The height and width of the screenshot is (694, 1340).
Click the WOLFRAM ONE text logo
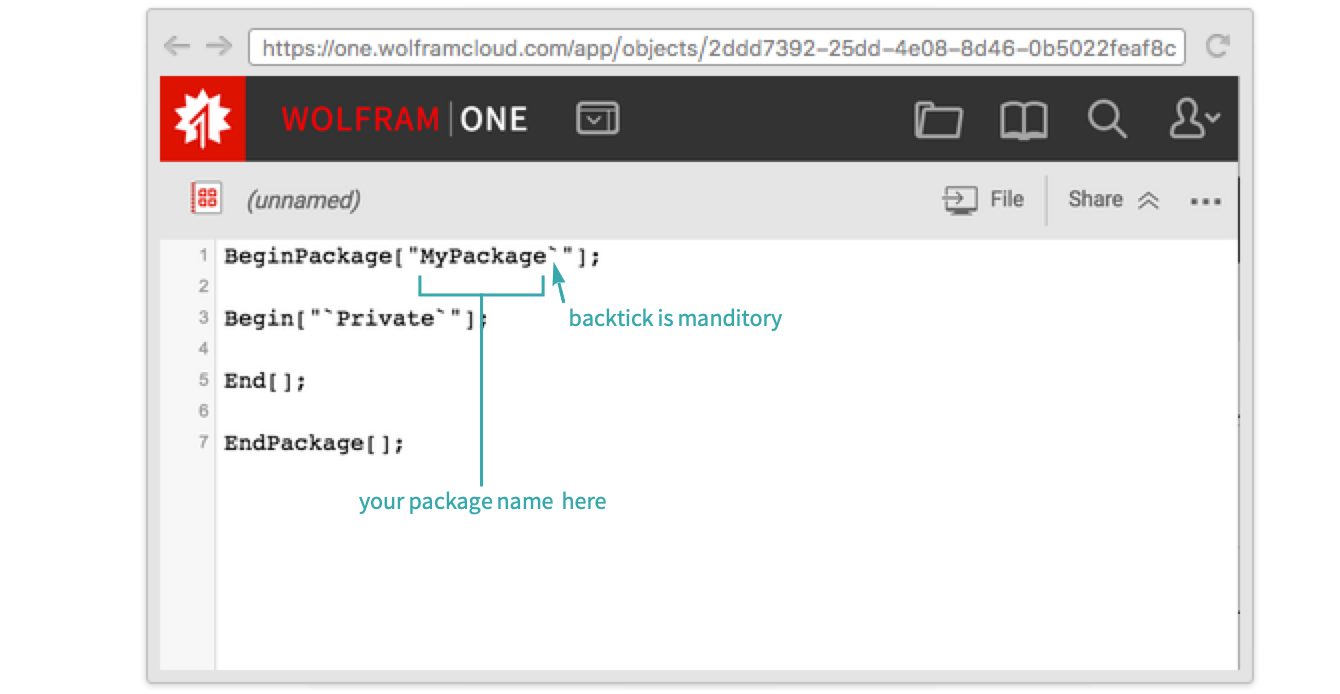click(x=404, y=119)
